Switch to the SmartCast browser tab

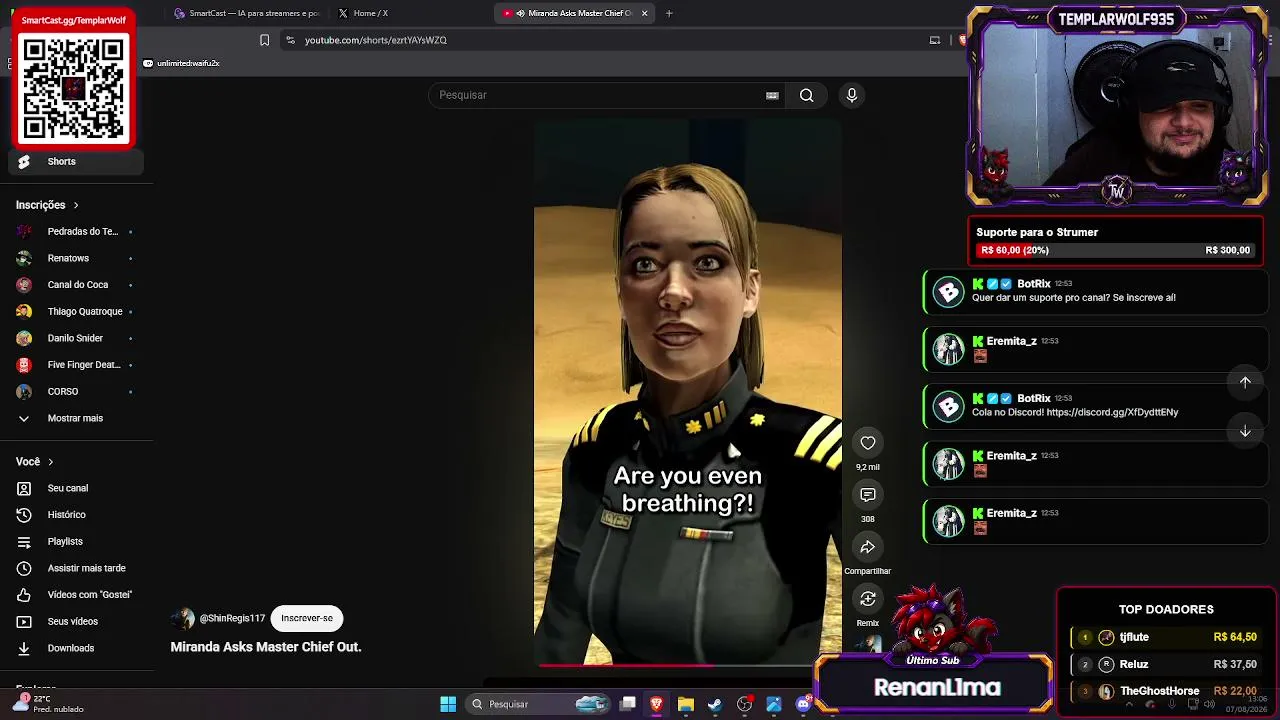pos(246,13)
